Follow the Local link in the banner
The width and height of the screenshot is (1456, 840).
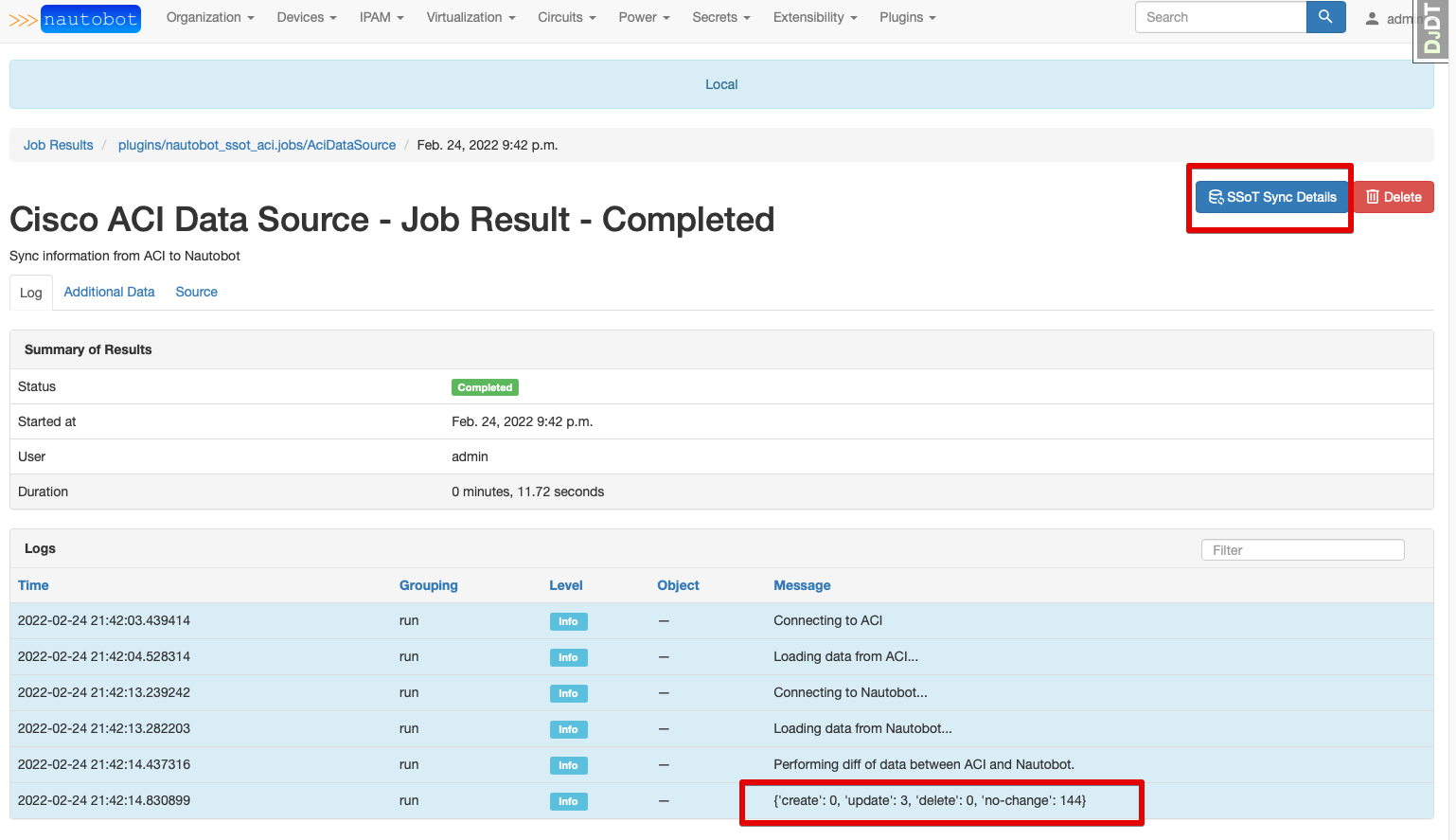point(721,84)
